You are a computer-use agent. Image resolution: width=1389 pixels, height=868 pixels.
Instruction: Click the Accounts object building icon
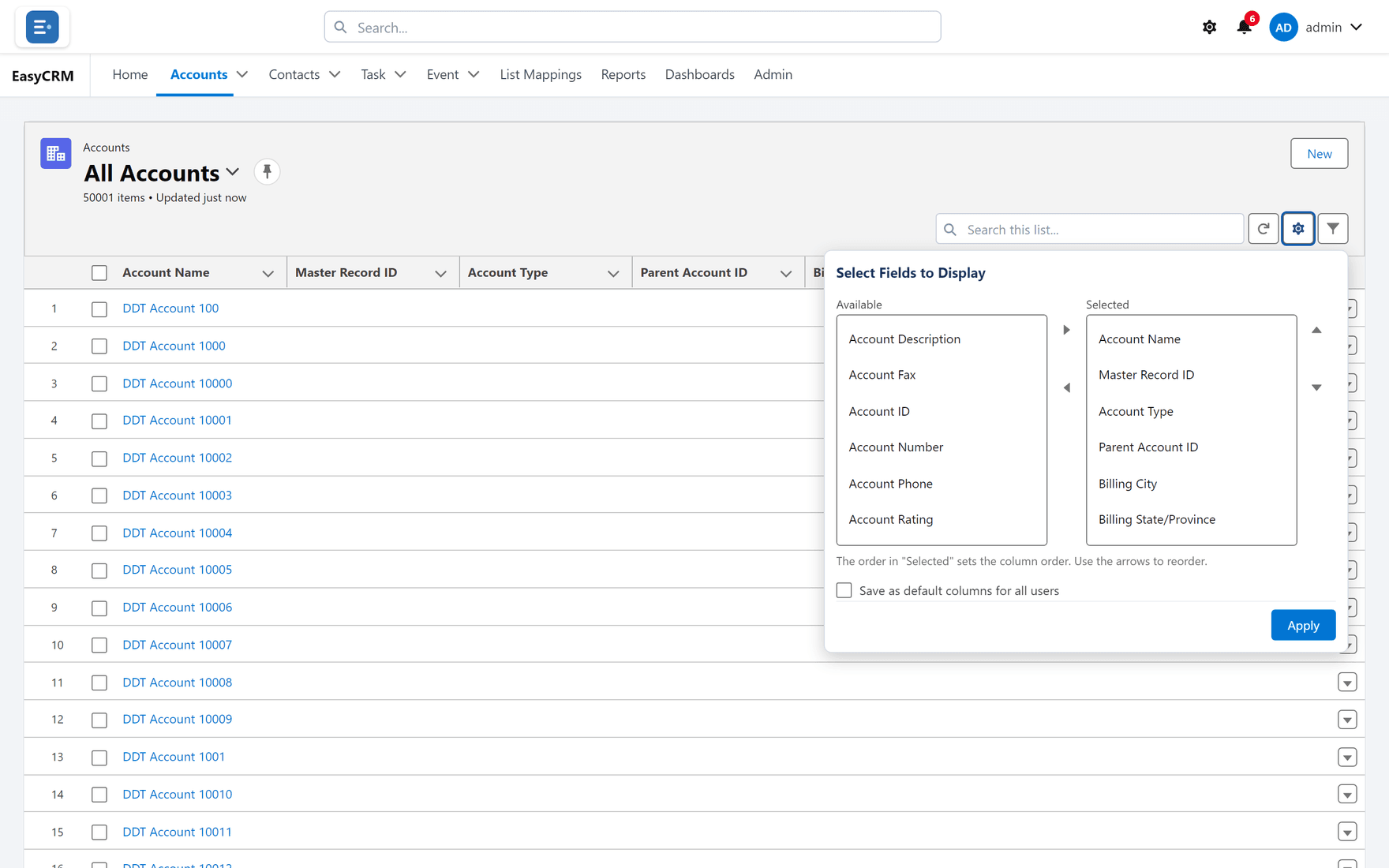(x=55, y=153)
